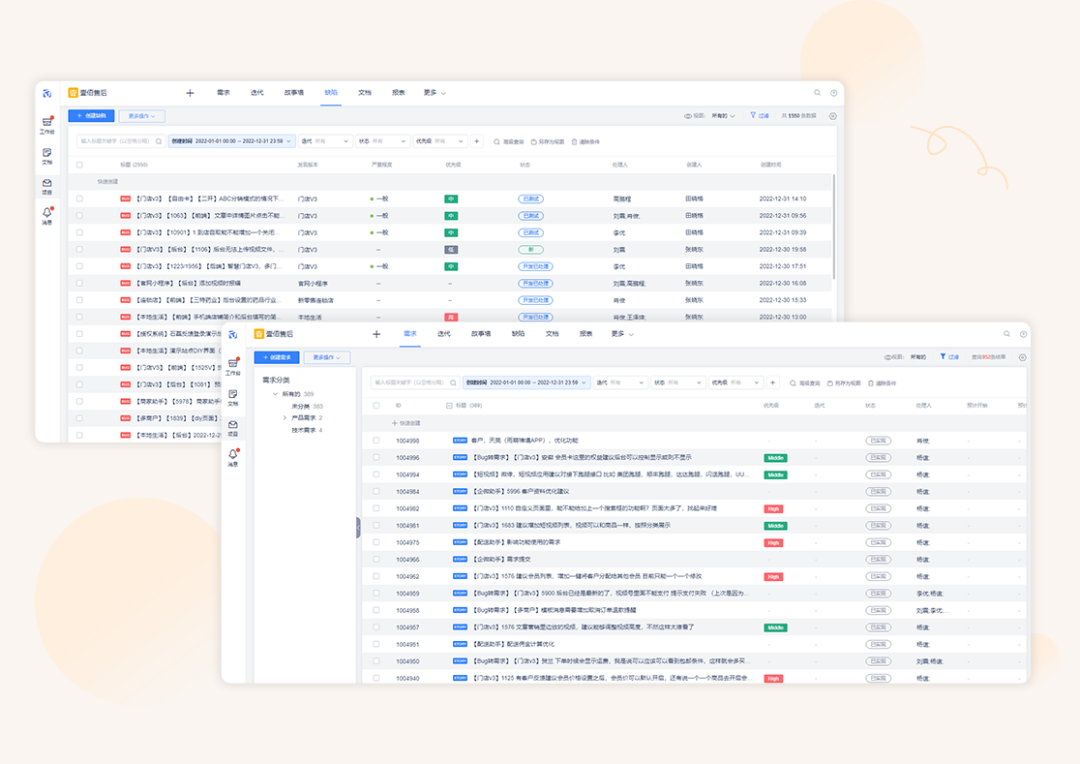The image size is (1080, 764).
Task: Open 创建时间 date range in back window
Action: (231, 141)
